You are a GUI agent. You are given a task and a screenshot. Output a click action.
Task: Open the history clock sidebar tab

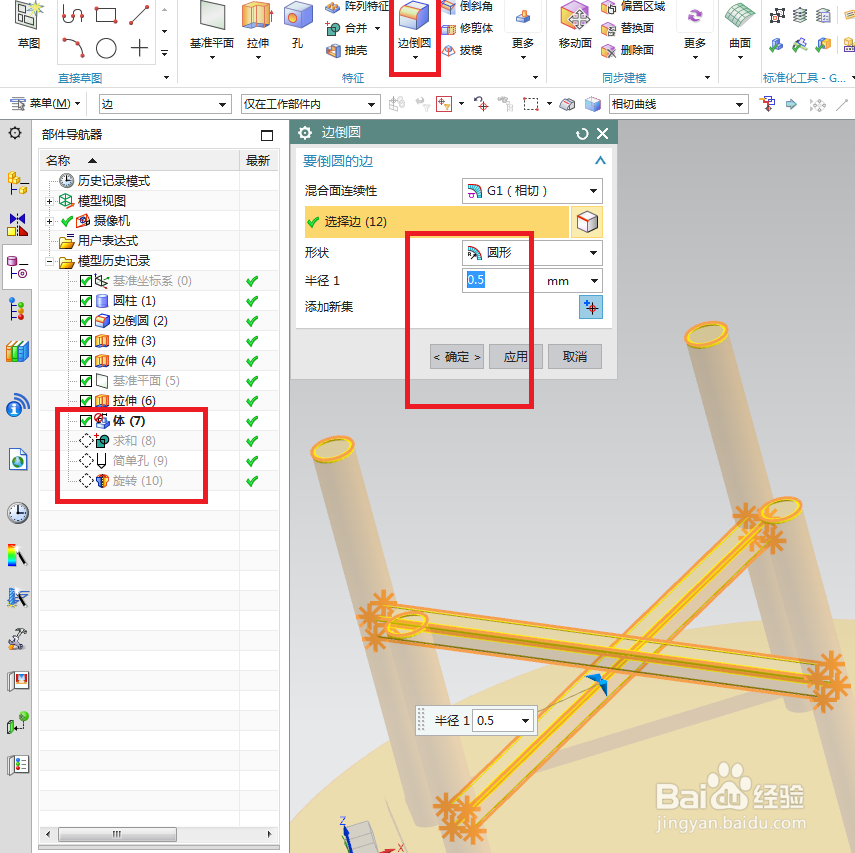17,513
